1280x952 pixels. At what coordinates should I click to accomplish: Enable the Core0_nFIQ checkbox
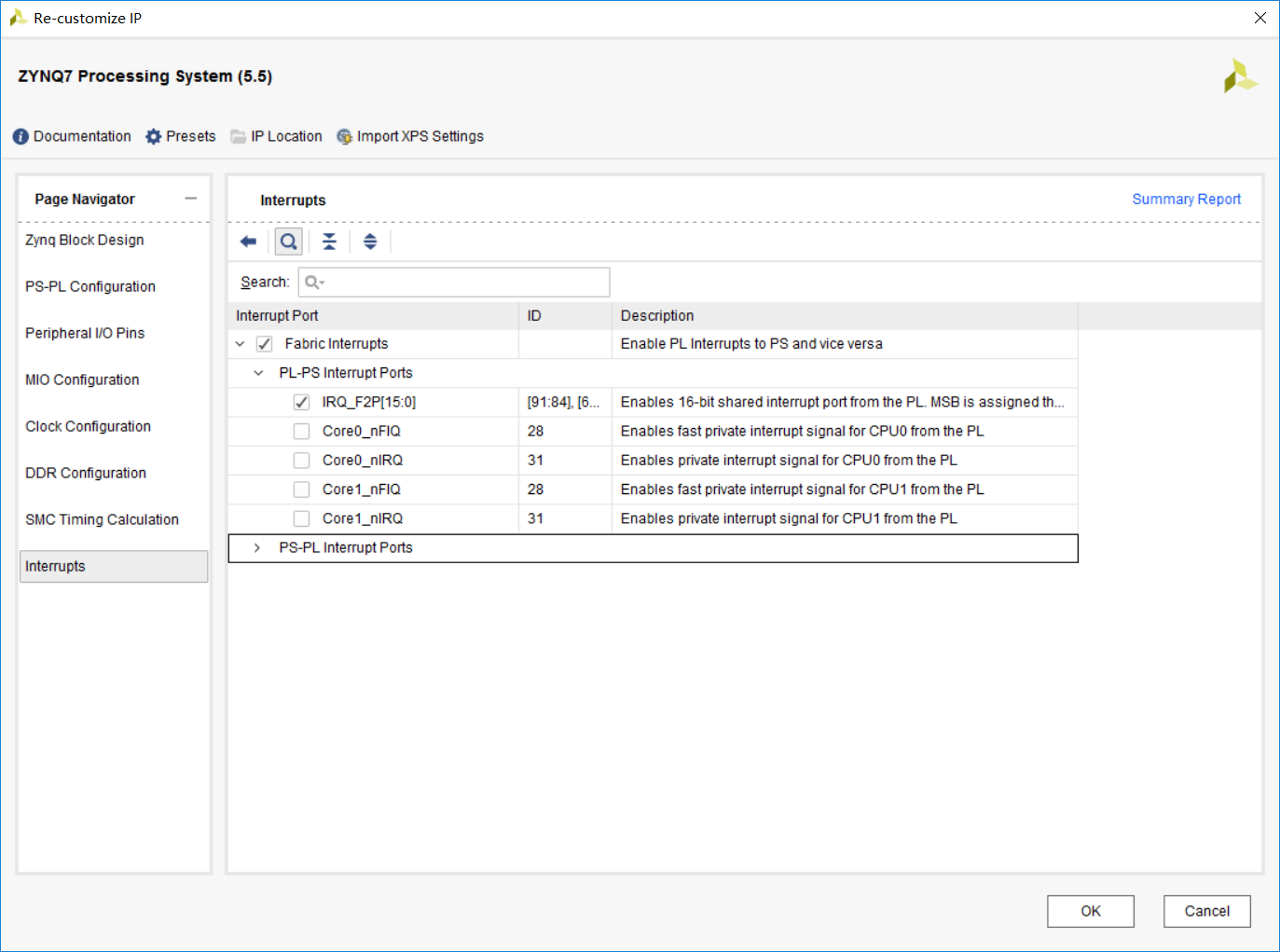coord(301,431)
